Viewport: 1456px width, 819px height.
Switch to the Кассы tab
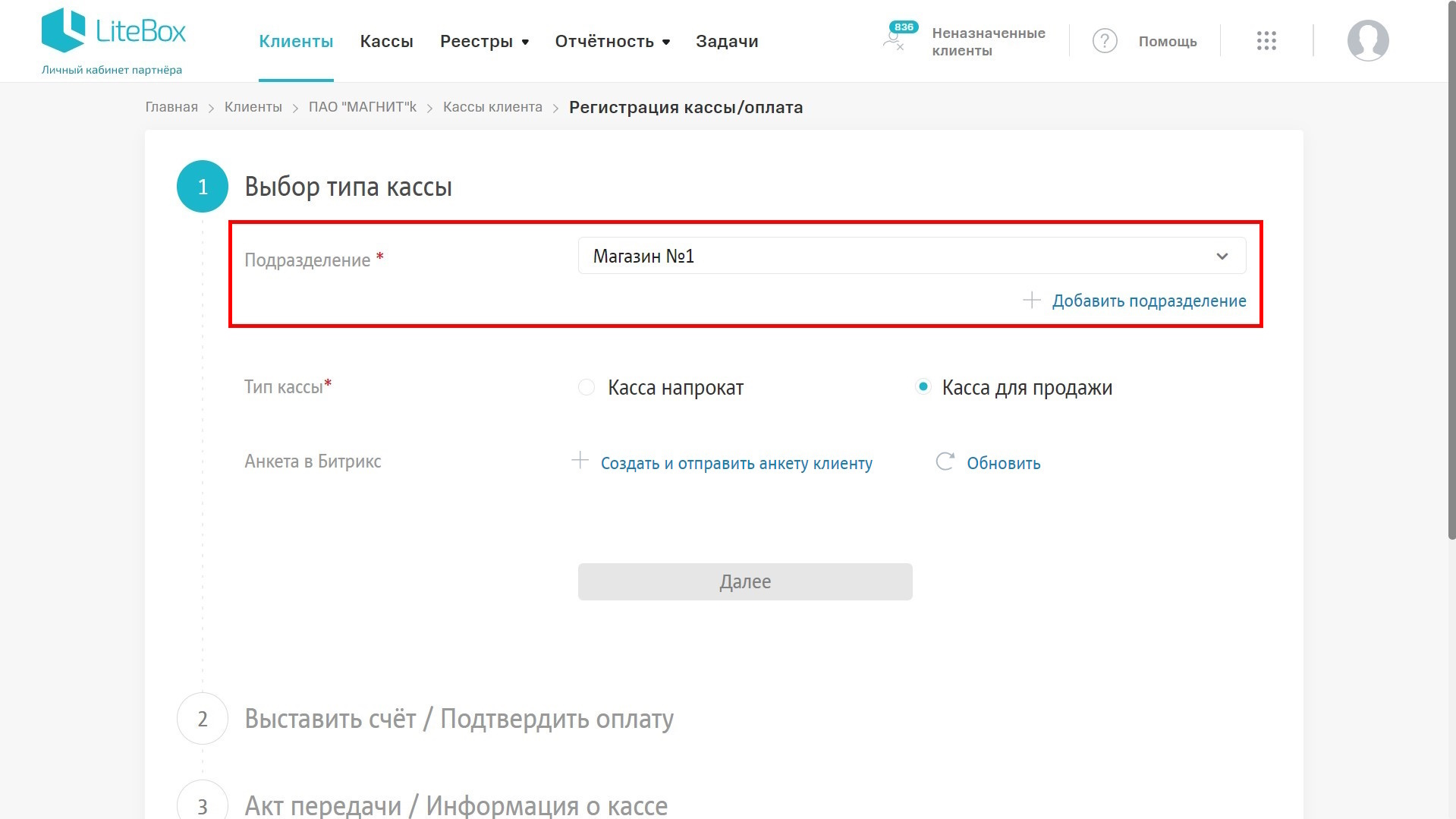[386, 41]
